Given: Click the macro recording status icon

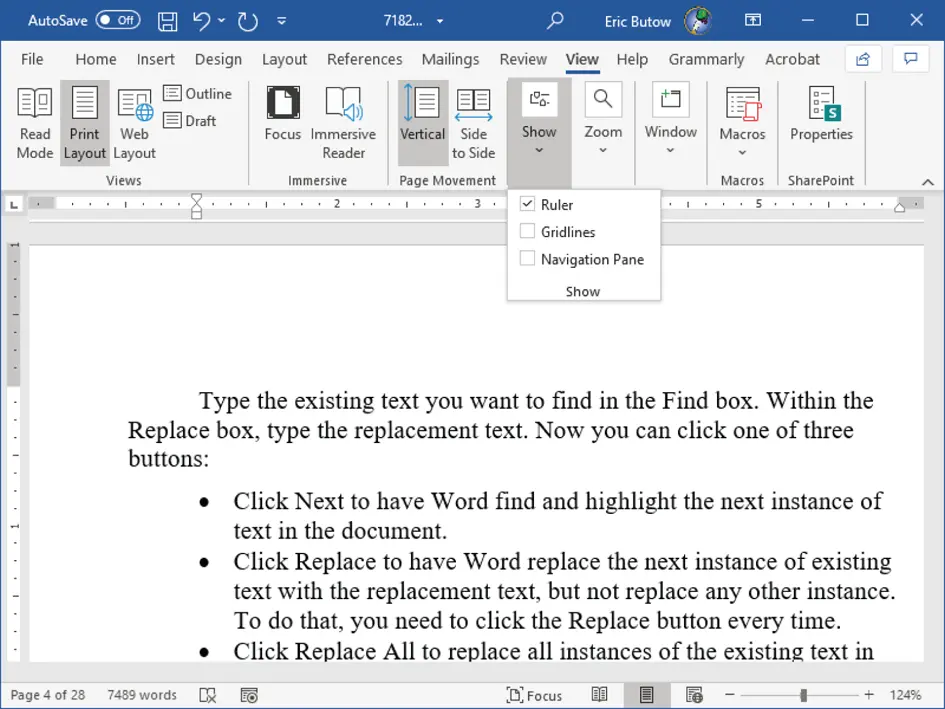Looking at the screenshot, I should [x=249, y=695].
